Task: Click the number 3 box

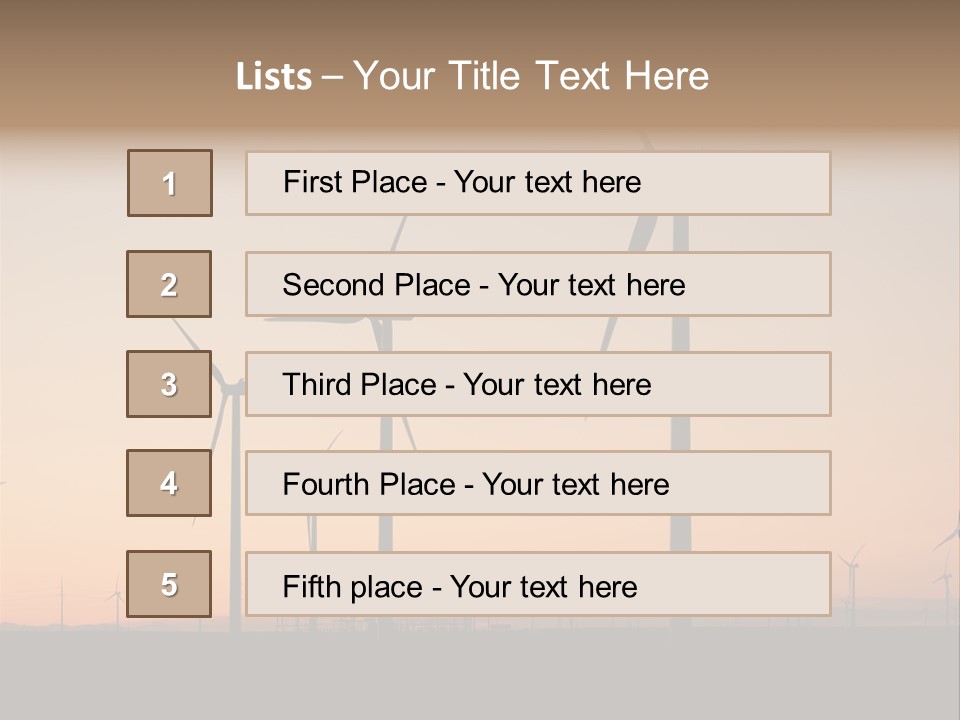Action: tap(169, 384)
